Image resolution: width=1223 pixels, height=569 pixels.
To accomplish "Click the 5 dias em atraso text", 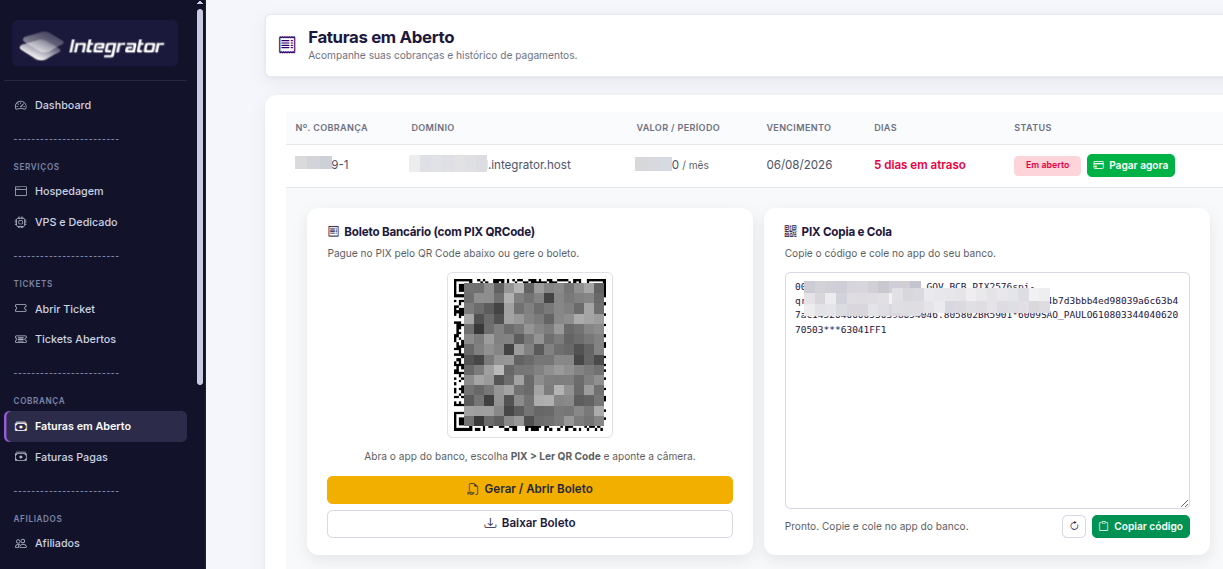I will click(x=920, y=165).
